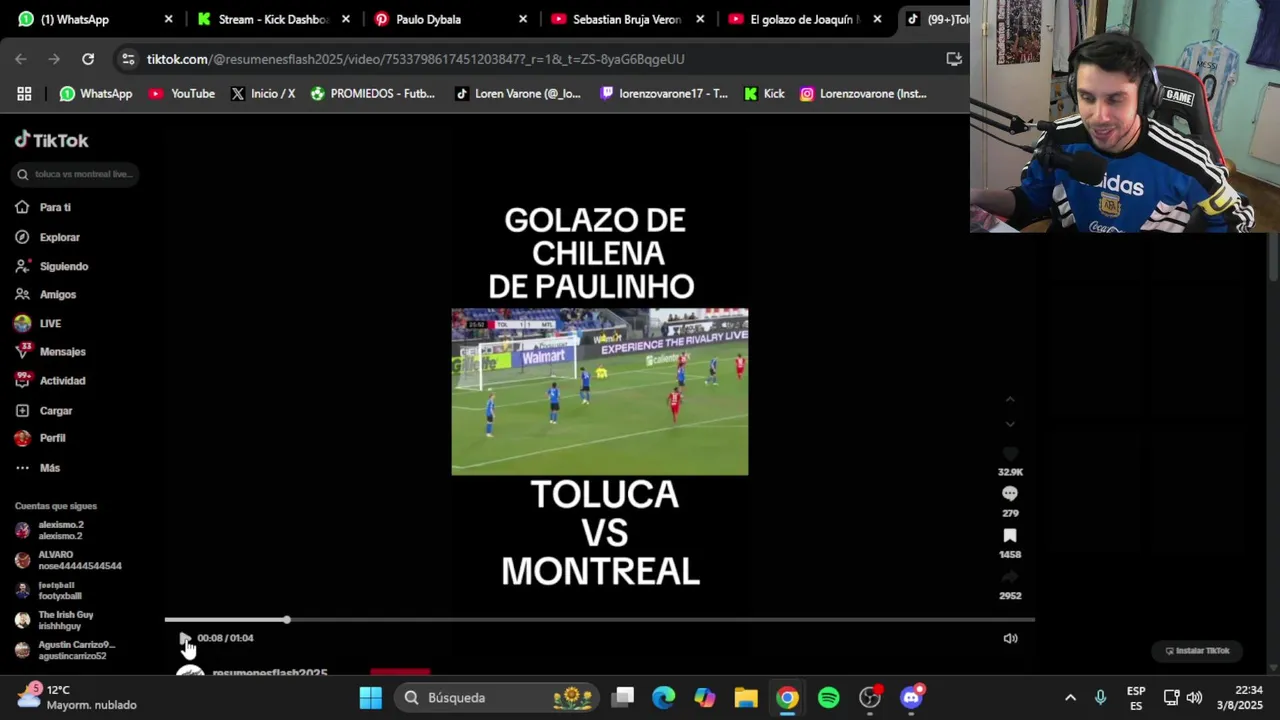Open YouTube bookmark
The image size is (1280, 720).
(181, 94)
